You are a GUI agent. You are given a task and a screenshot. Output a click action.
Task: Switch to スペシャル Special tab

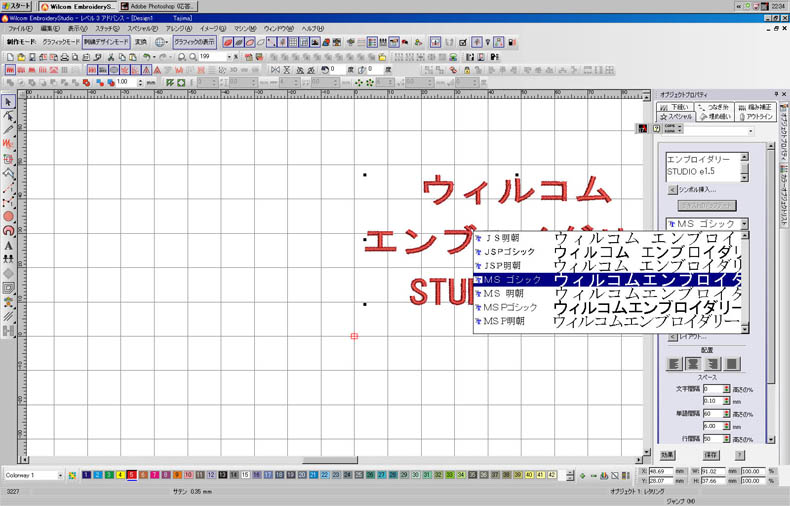pyautogui.click(x=676, y=116)
